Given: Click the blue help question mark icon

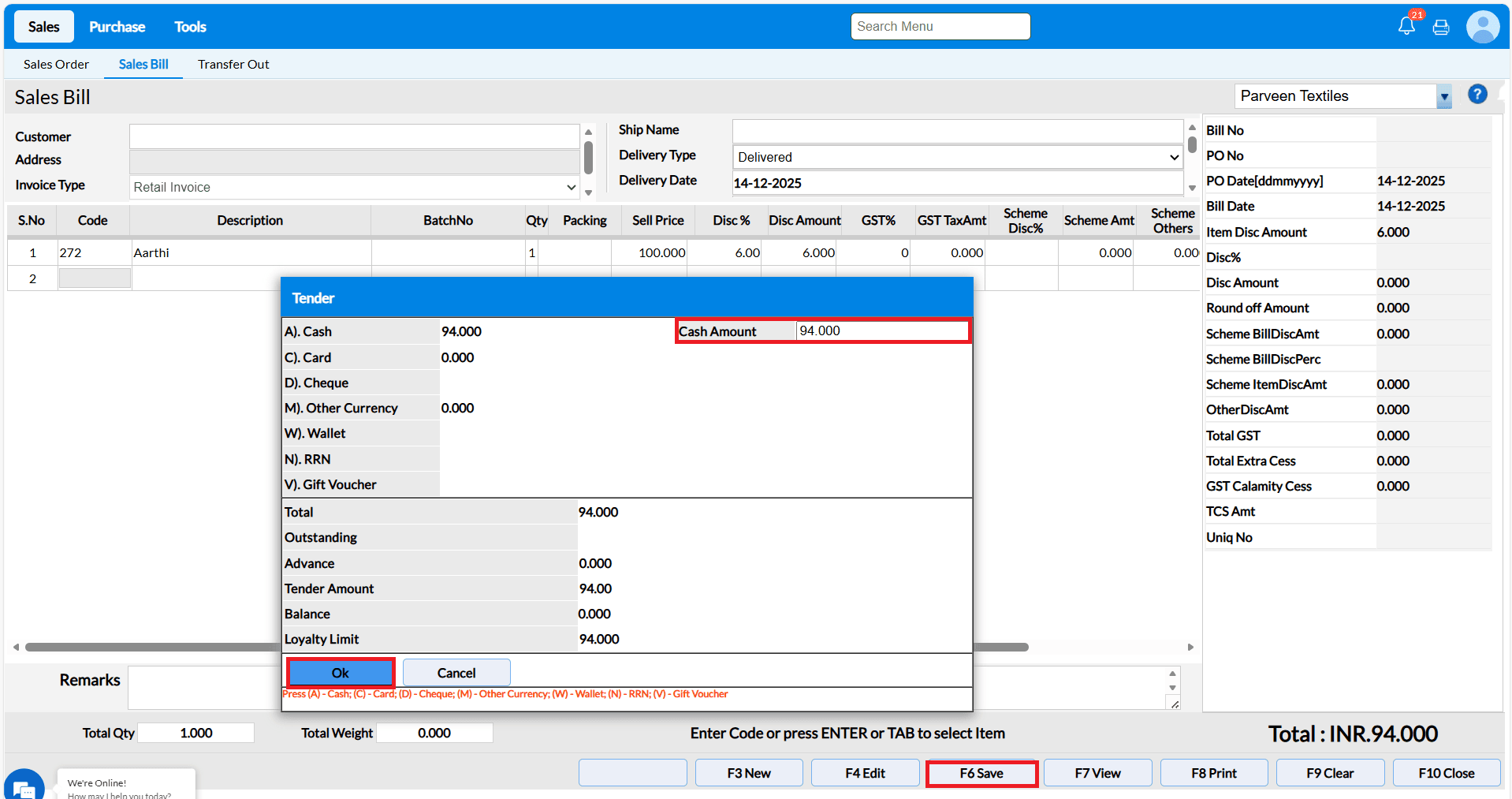Looking at the screenshot, I should [x=1477, y=95].
